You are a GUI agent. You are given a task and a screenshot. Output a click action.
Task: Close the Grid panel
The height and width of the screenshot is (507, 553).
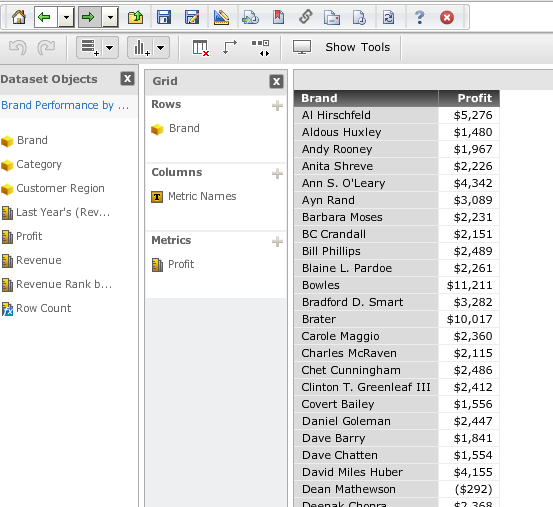276,81
